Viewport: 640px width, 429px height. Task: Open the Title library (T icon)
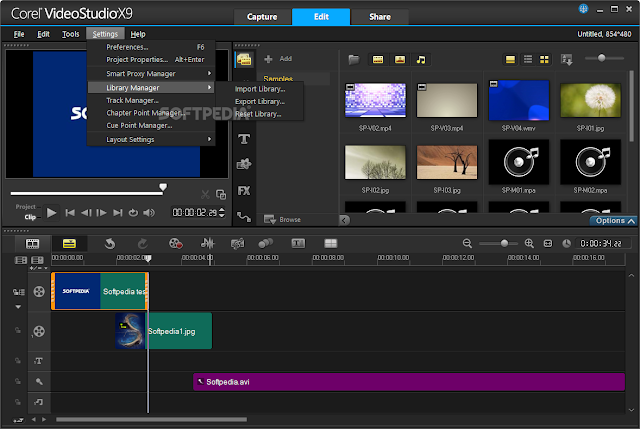point(244,139)
